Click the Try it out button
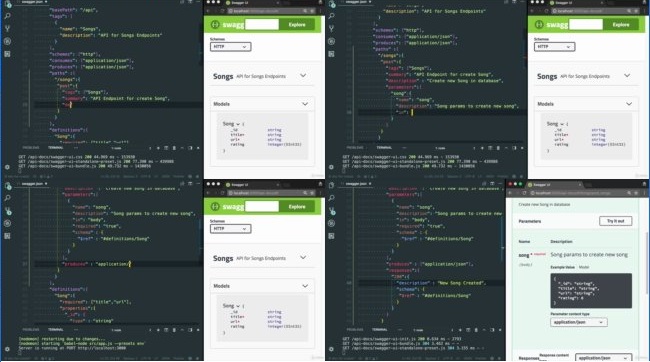Viewport: 650px width, 362px height. click(616, 221)
